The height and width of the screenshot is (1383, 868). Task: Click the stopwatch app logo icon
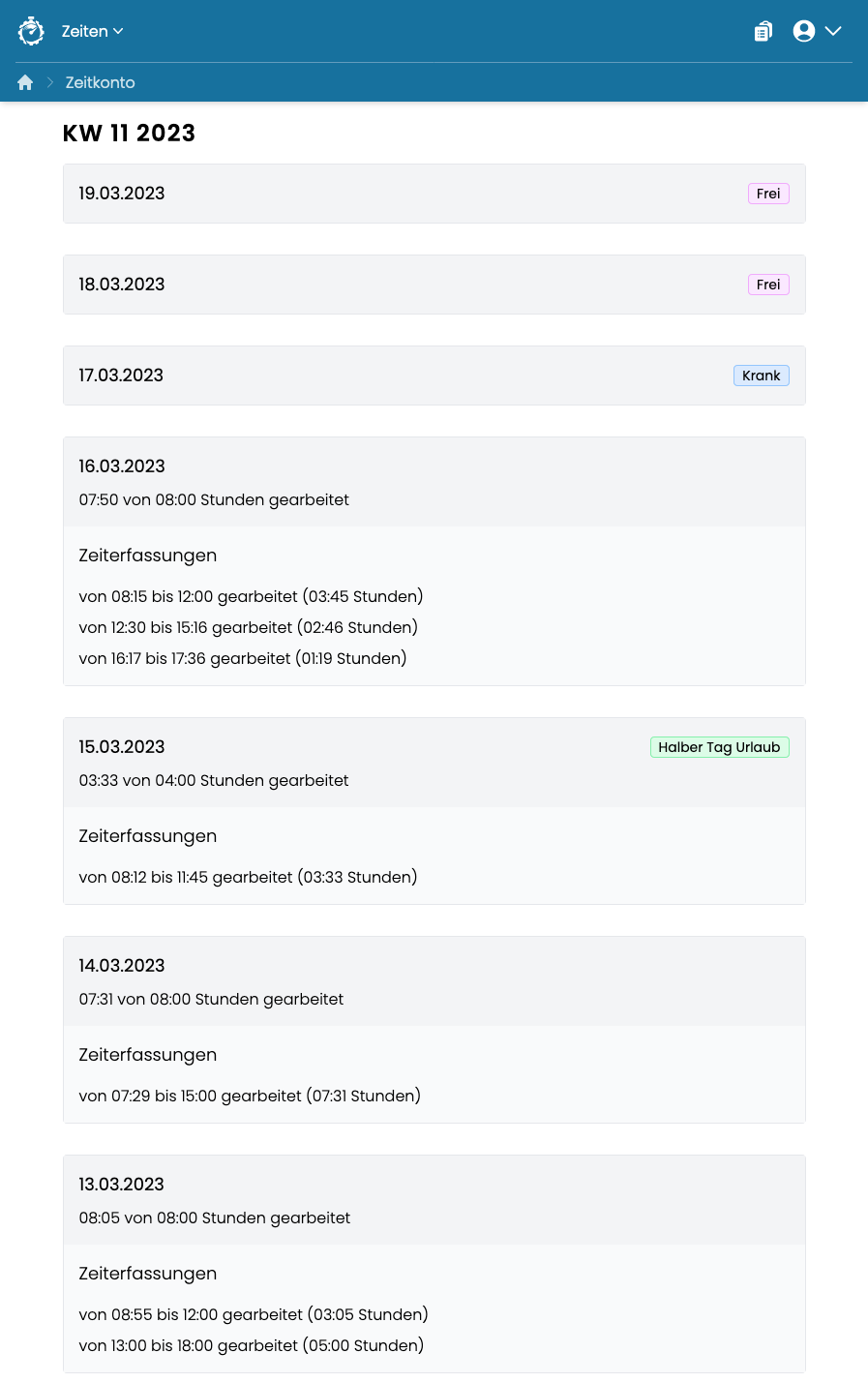click(x=31, y=31)
